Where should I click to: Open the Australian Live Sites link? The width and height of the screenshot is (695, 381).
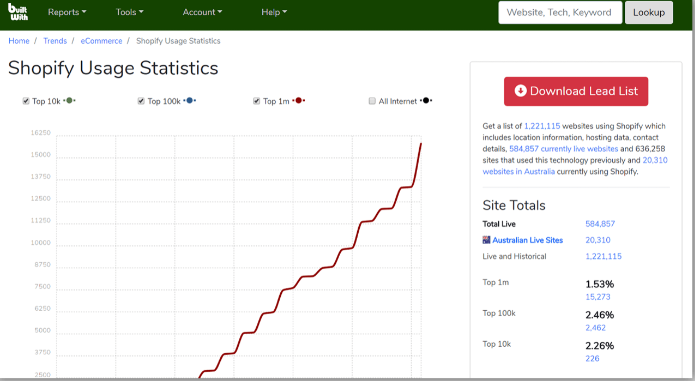point(527,240)
